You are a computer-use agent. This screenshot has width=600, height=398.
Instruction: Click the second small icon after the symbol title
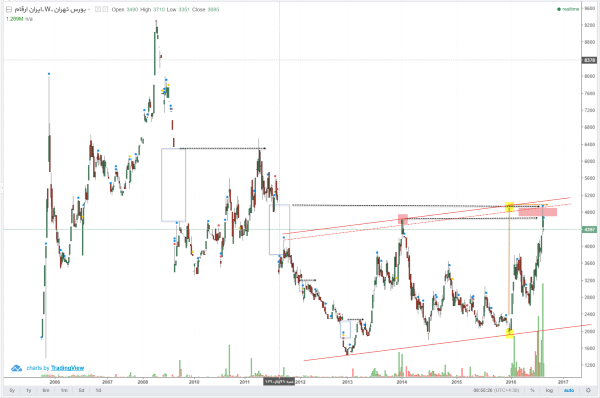105,9
